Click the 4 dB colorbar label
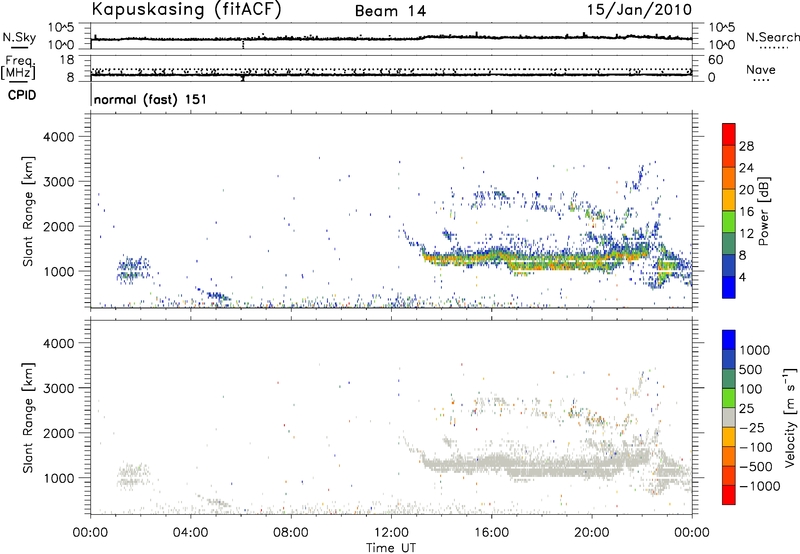Viewport: 800px width, 554px height. pyautogui.click(x=743, y=277)
